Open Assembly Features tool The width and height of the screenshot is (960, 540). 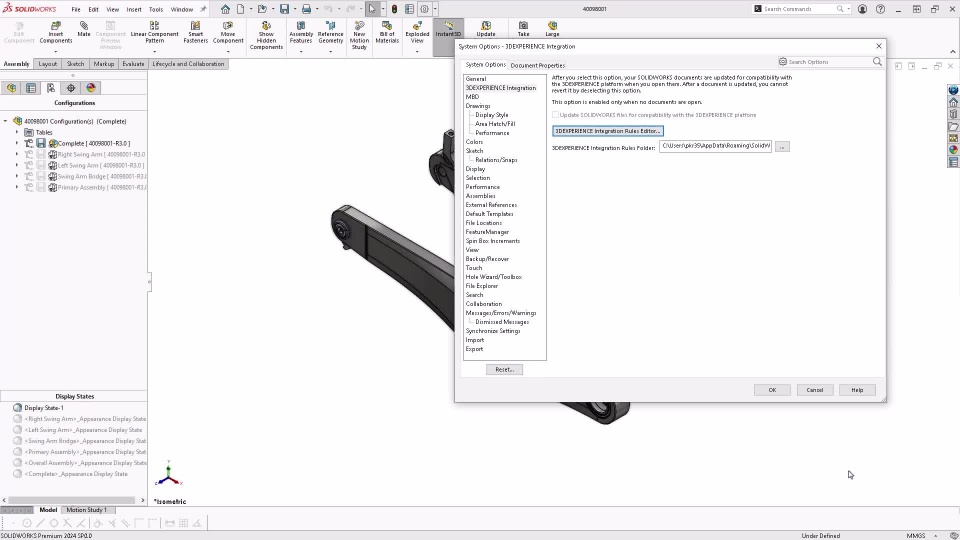(x=301, y=32)
